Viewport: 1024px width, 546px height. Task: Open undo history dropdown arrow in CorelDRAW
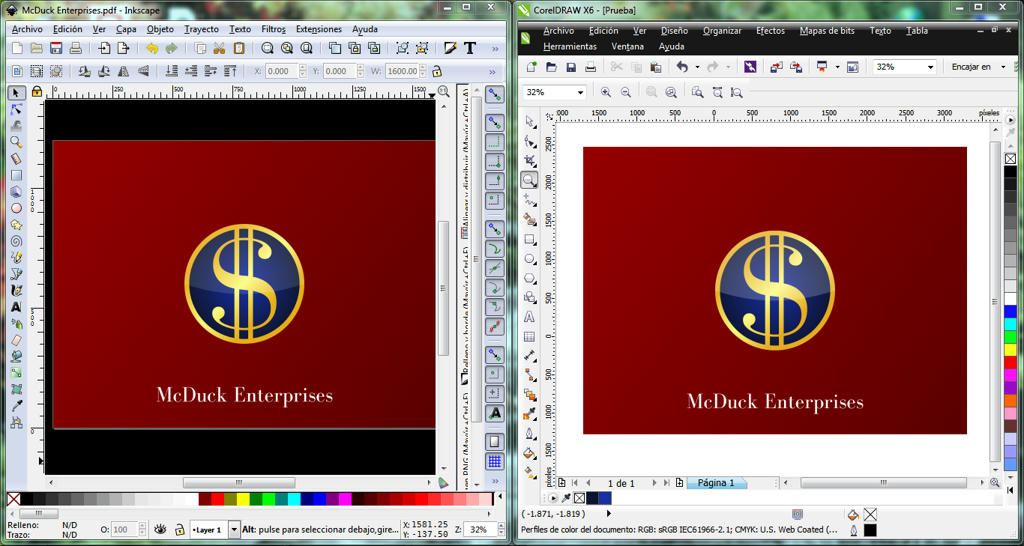697,67
